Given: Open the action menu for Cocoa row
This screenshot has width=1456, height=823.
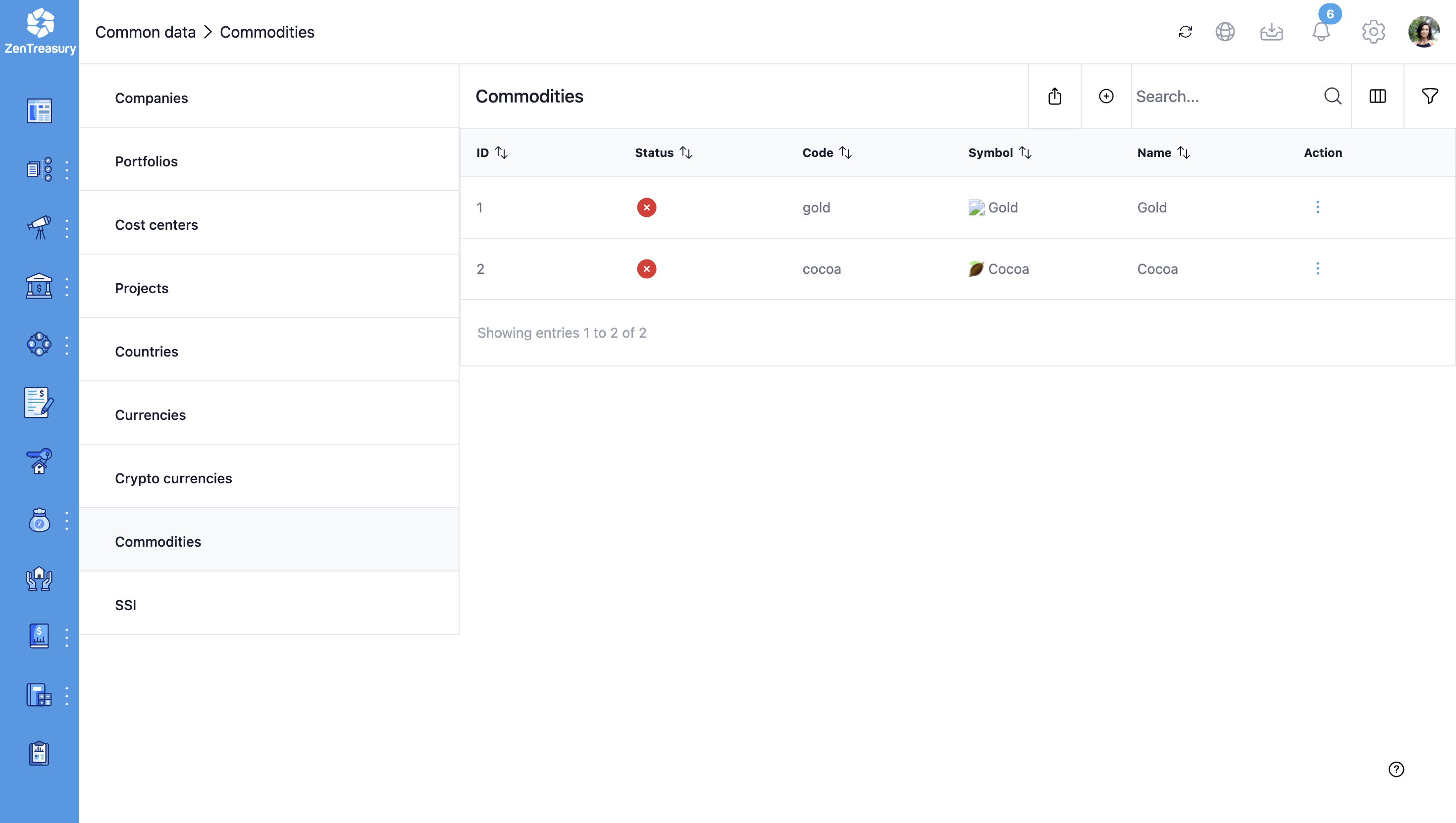Looking at the screenshot, I should pyautogui.click(x=1317, y=268).
